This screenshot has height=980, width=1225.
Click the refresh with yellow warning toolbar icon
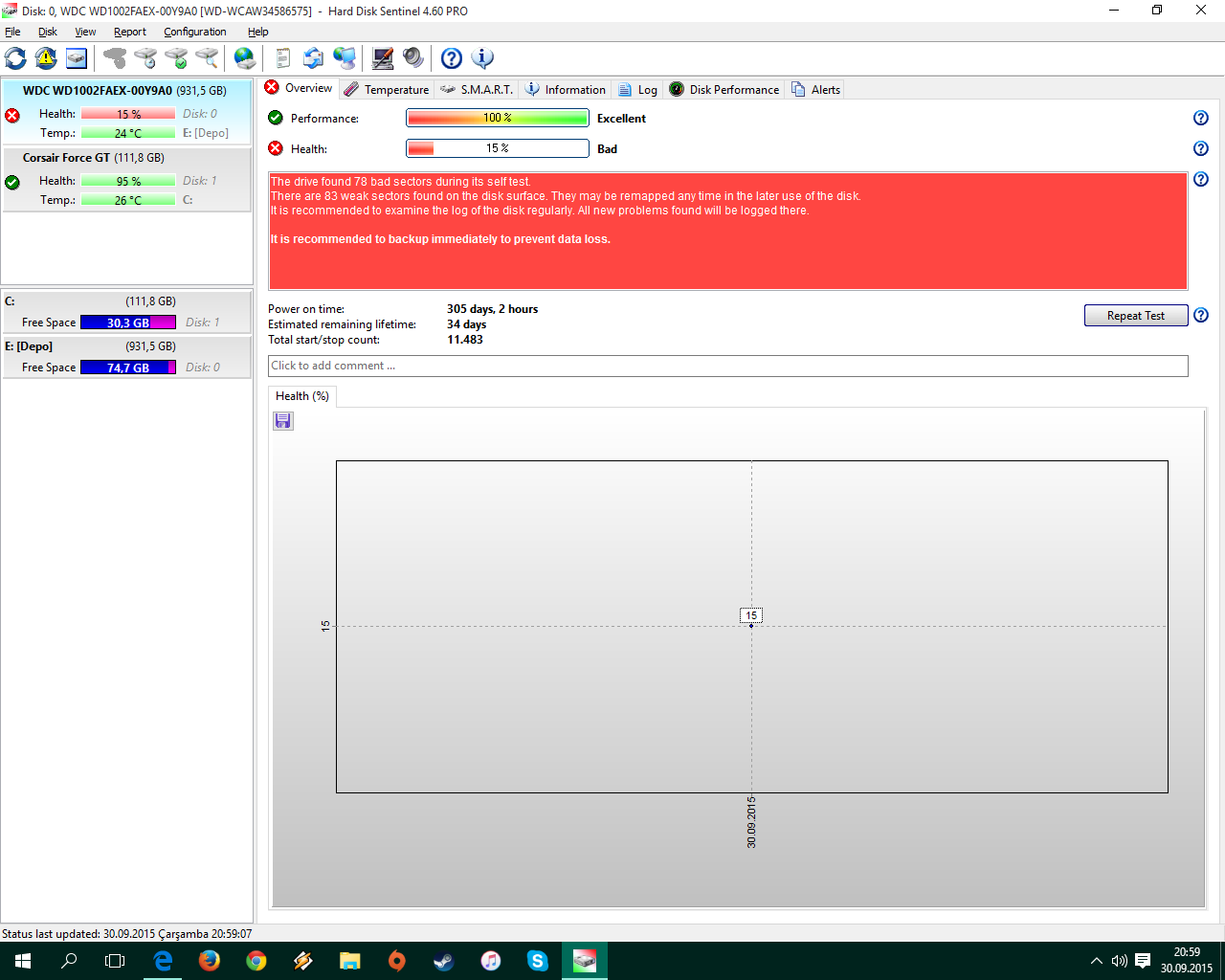click(x=46, y=58)
